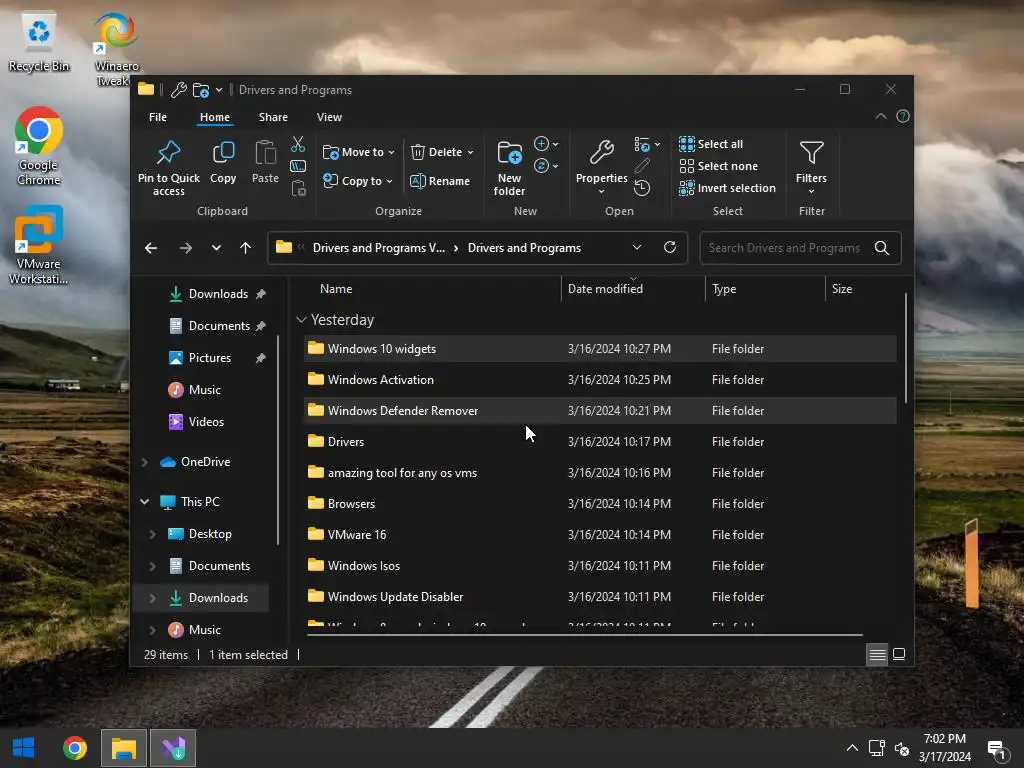This screenshot has height=768, width=1024.
Task: Switch to the Home tab
Action: click(x=215, y=117)
